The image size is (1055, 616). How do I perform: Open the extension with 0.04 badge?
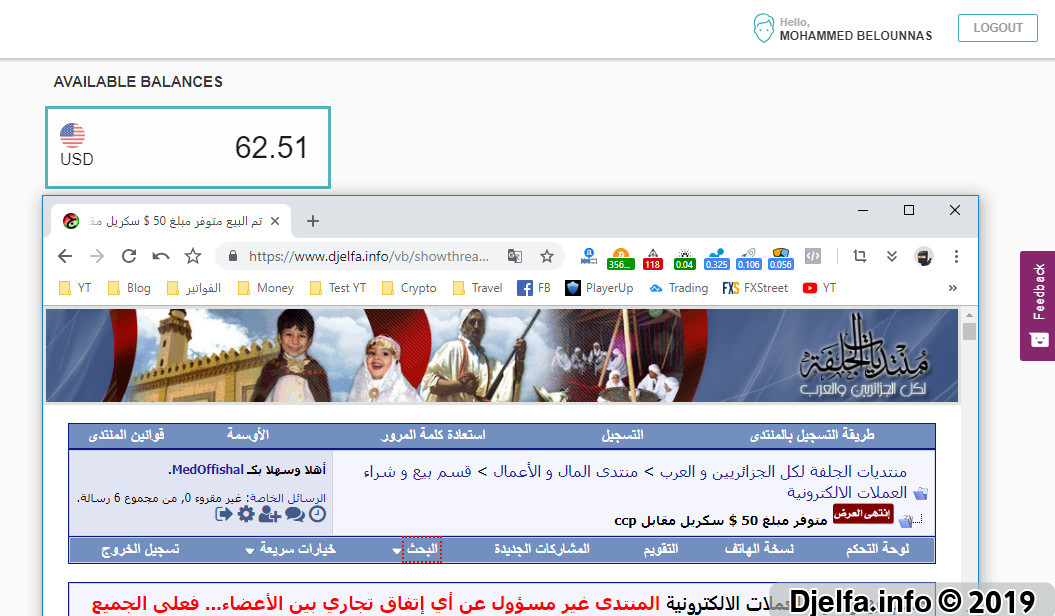(684, 258)
